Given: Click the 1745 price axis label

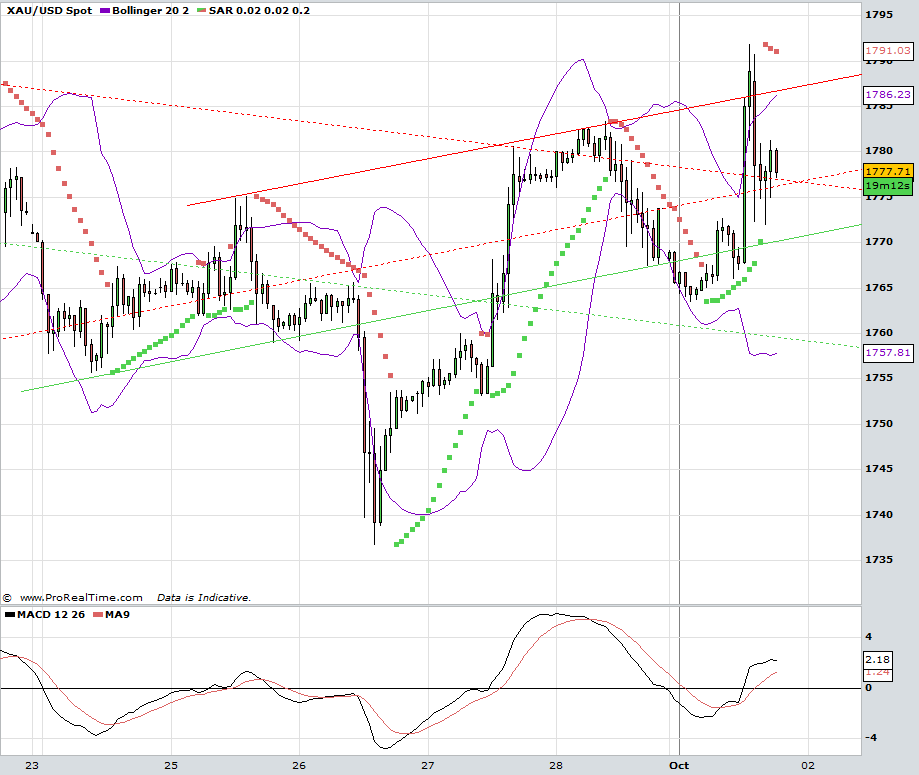Looking at the screenshot, I should click(x=879, y=468).
